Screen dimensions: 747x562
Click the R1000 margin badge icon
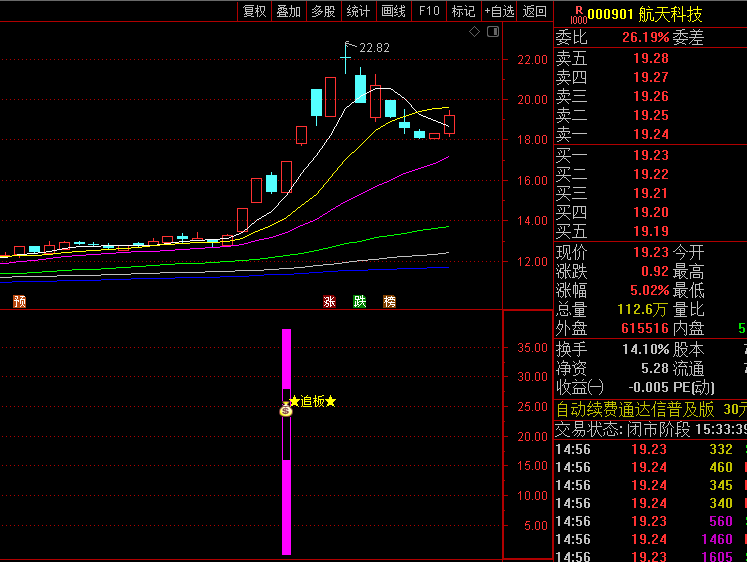point(576,14)
